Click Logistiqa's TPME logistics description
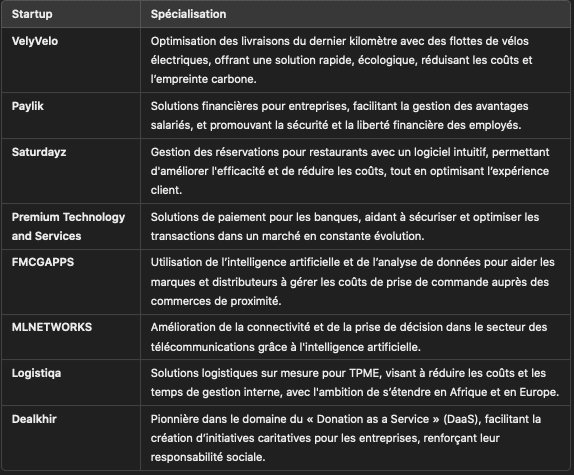Screen dimensions: 574x475 355,382
